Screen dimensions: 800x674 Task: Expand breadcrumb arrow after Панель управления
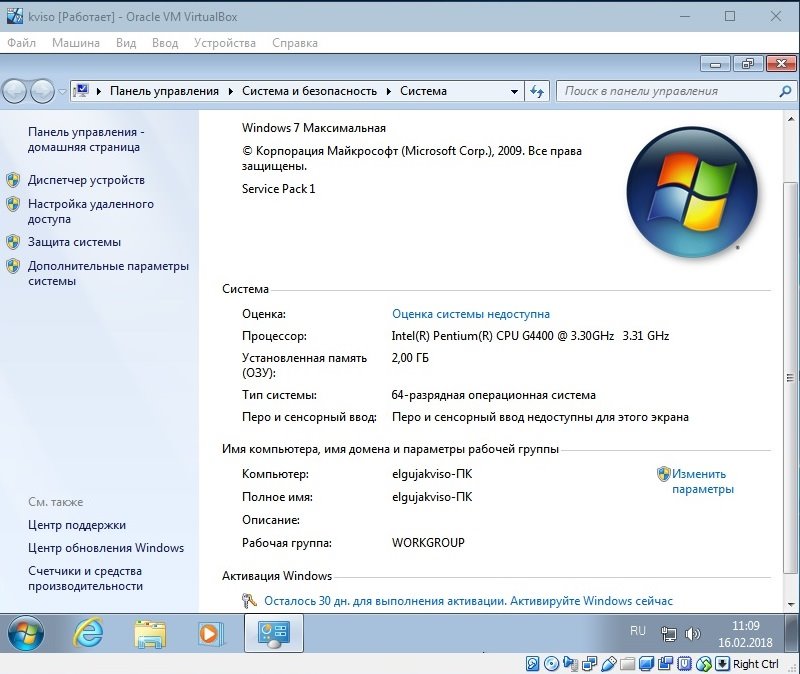click(231, 91)
